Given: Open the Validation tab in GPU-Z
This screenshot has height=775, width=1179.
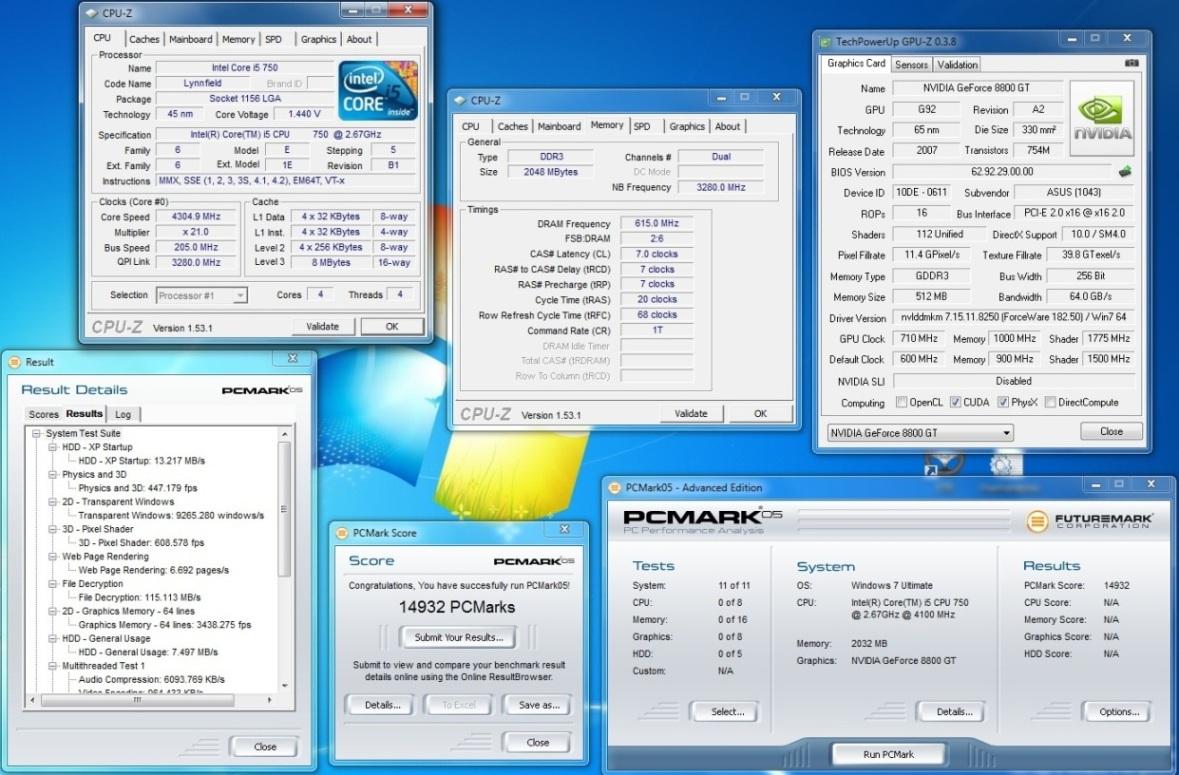Looking at the screenshot, I should [957, 65].
